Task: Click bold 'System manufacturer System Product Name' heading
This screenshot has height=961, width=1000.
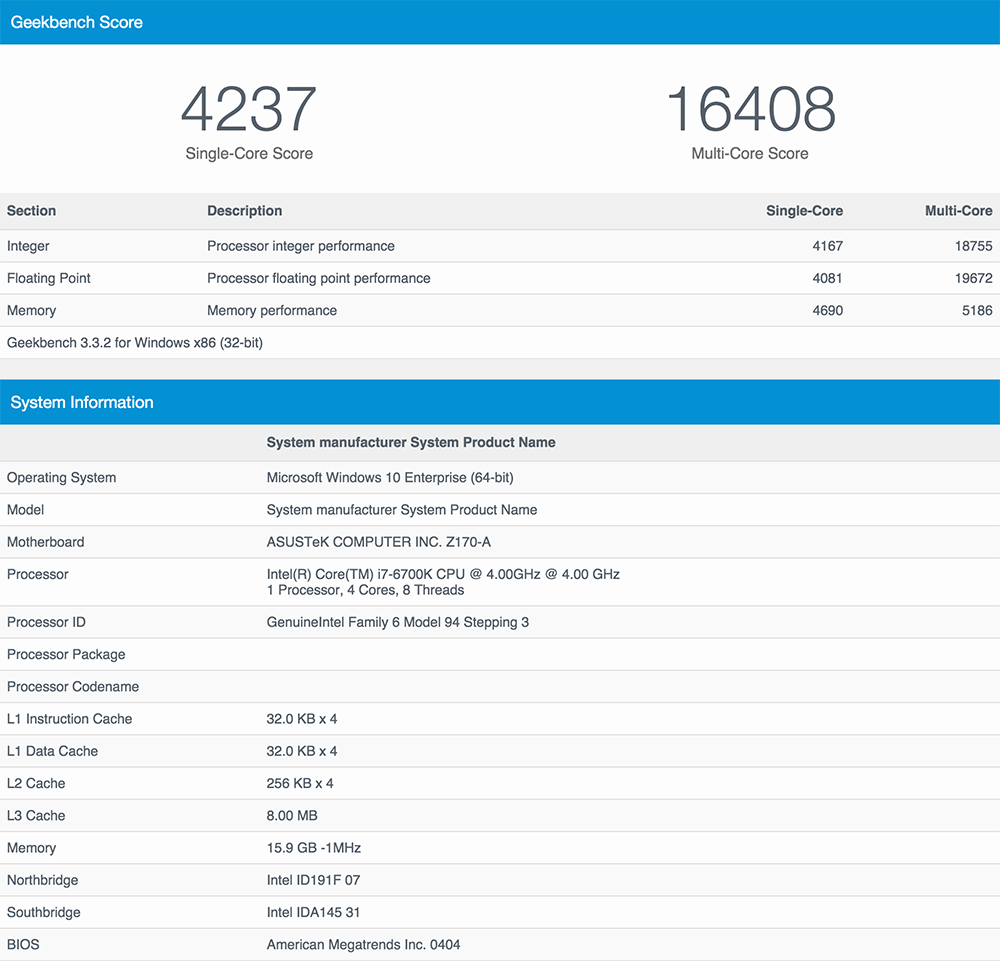Action: point(411,443)
